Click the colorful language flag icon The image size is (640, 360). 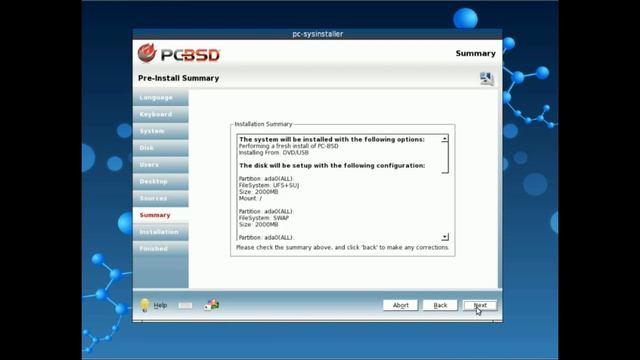click(212, 305)
